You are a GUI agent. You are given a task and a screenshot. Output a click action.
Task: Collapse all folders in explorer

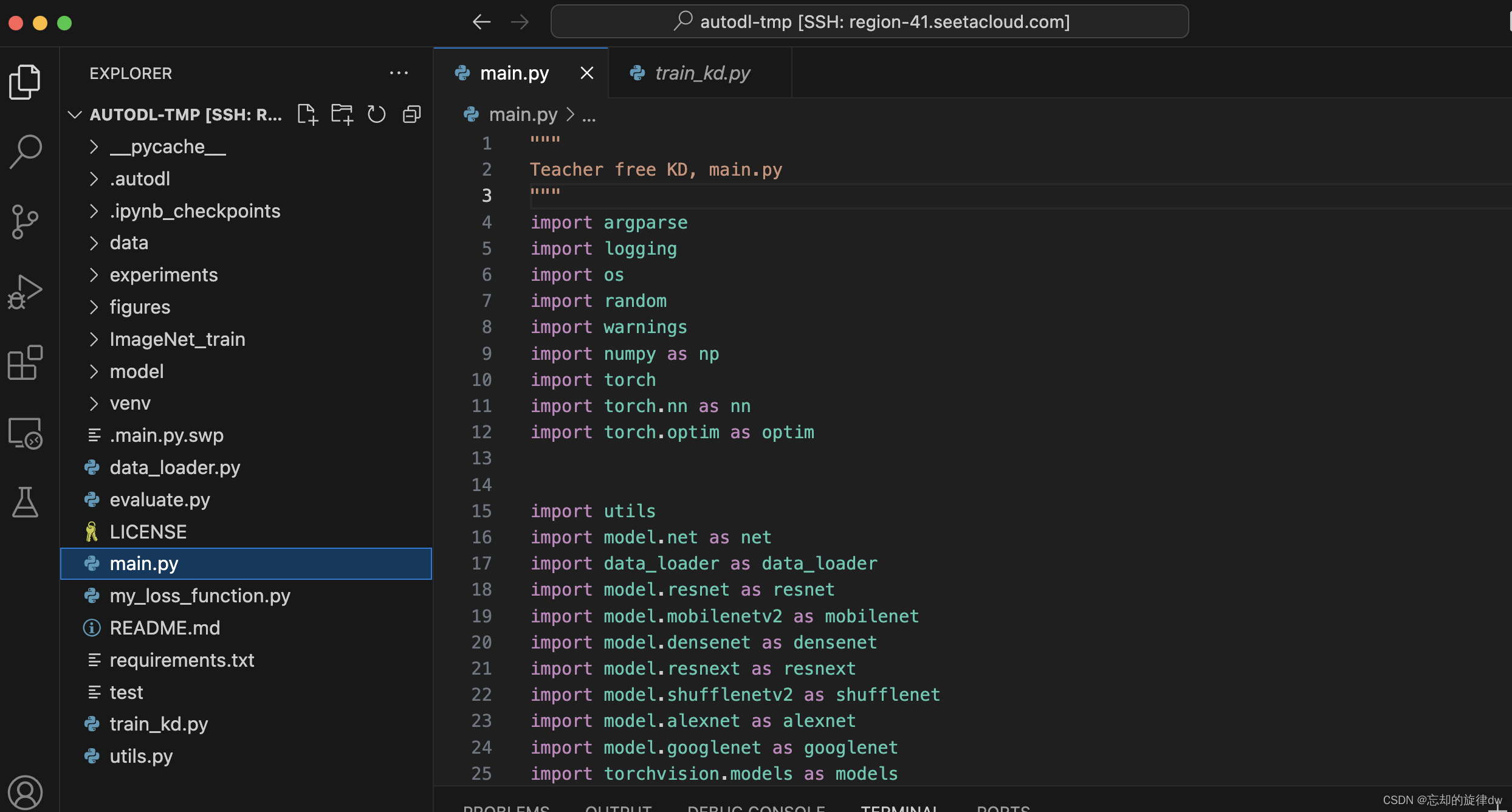tap(411, 114)
